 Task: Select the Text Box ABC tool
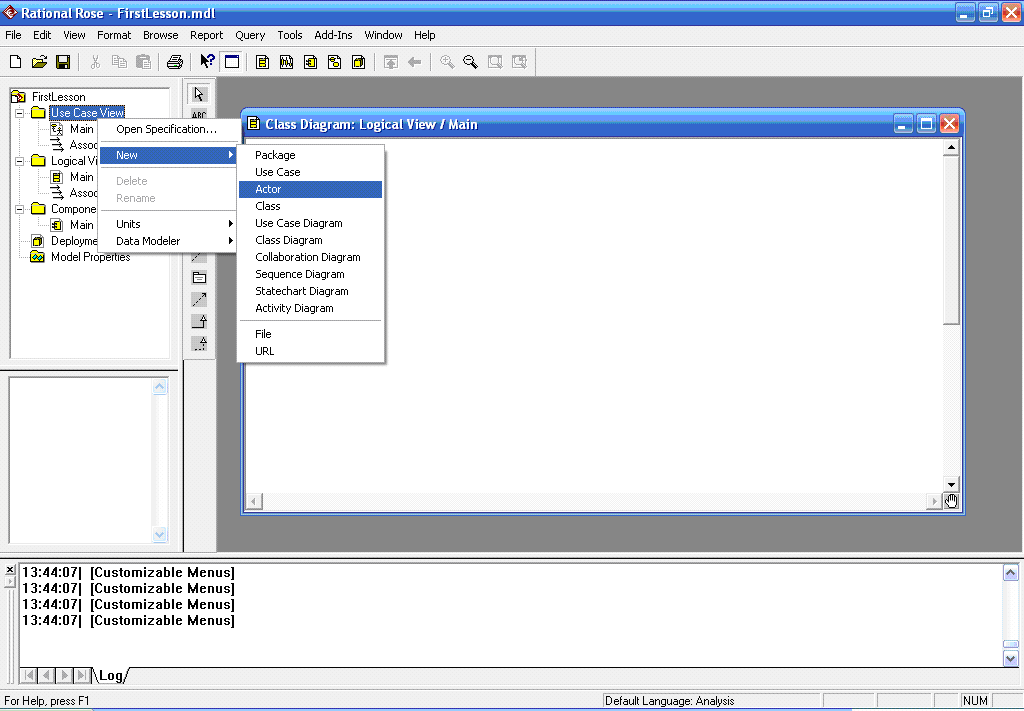(x=199, y=114)
